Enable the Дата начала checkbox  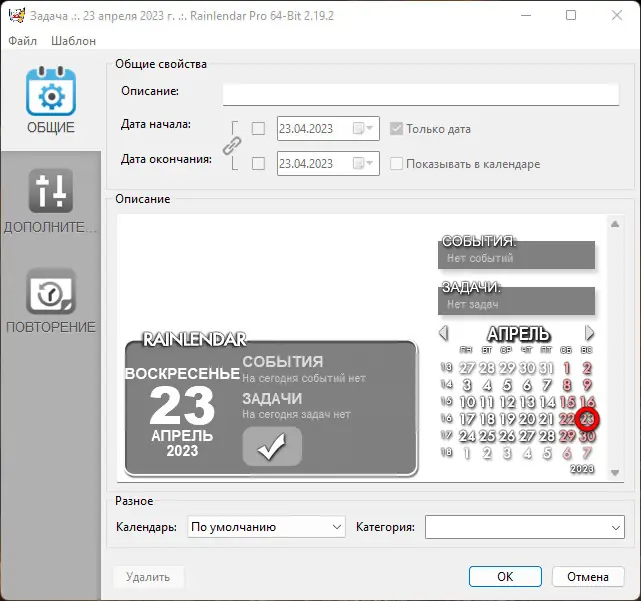(x=258, y=129)
